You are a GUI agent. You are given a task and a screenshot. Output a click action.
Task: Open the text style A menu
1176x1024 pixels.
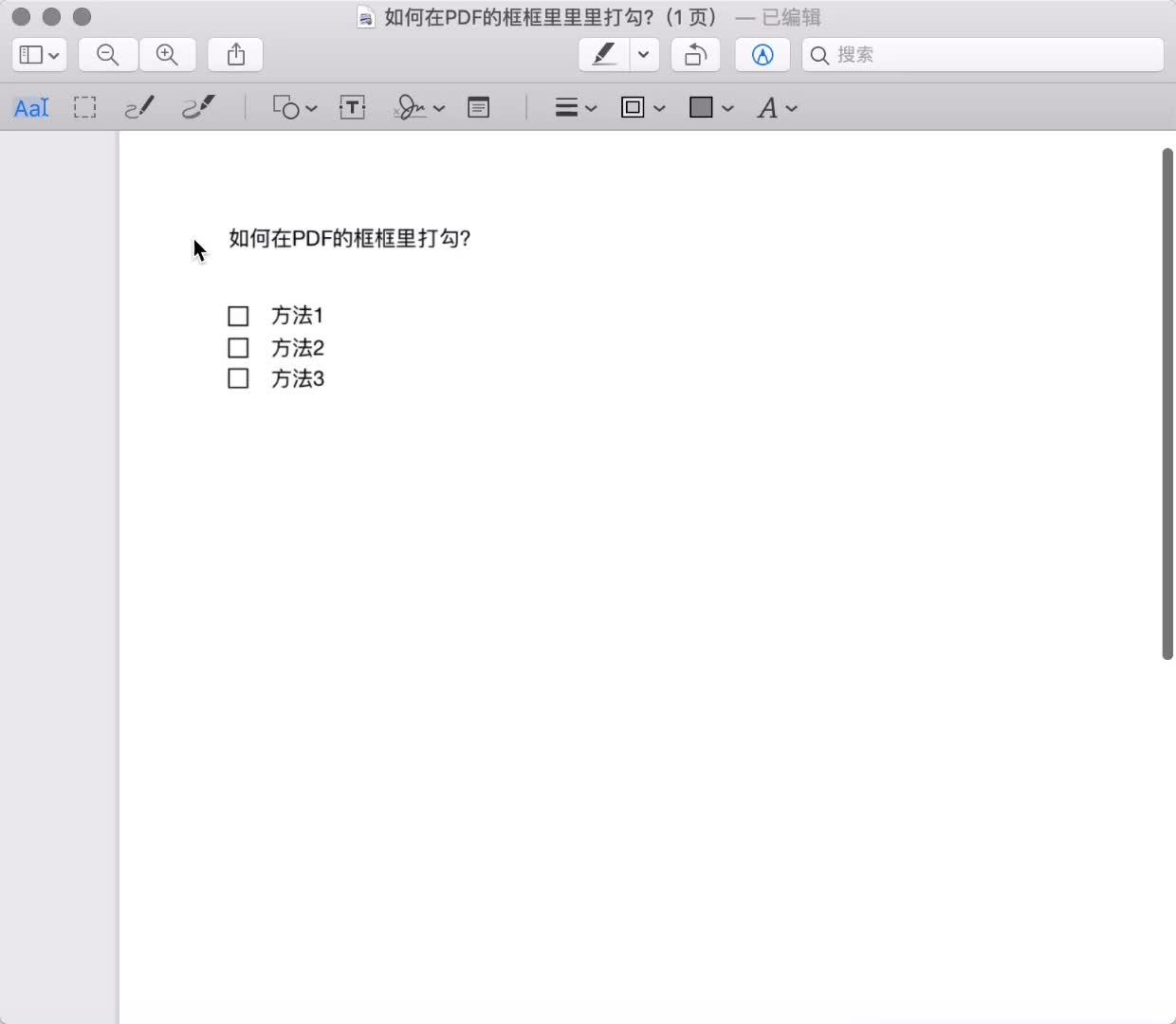[777, 108]
